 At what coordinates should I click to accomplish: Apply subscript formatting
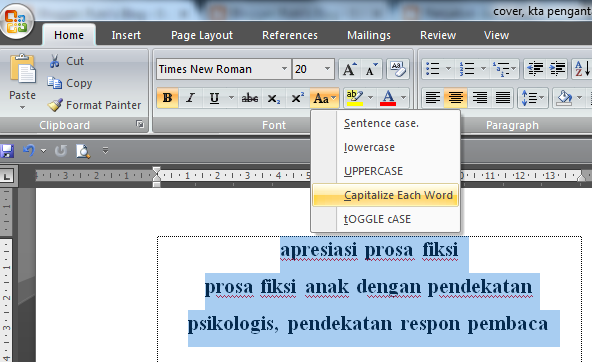click(x=273, y=99)
